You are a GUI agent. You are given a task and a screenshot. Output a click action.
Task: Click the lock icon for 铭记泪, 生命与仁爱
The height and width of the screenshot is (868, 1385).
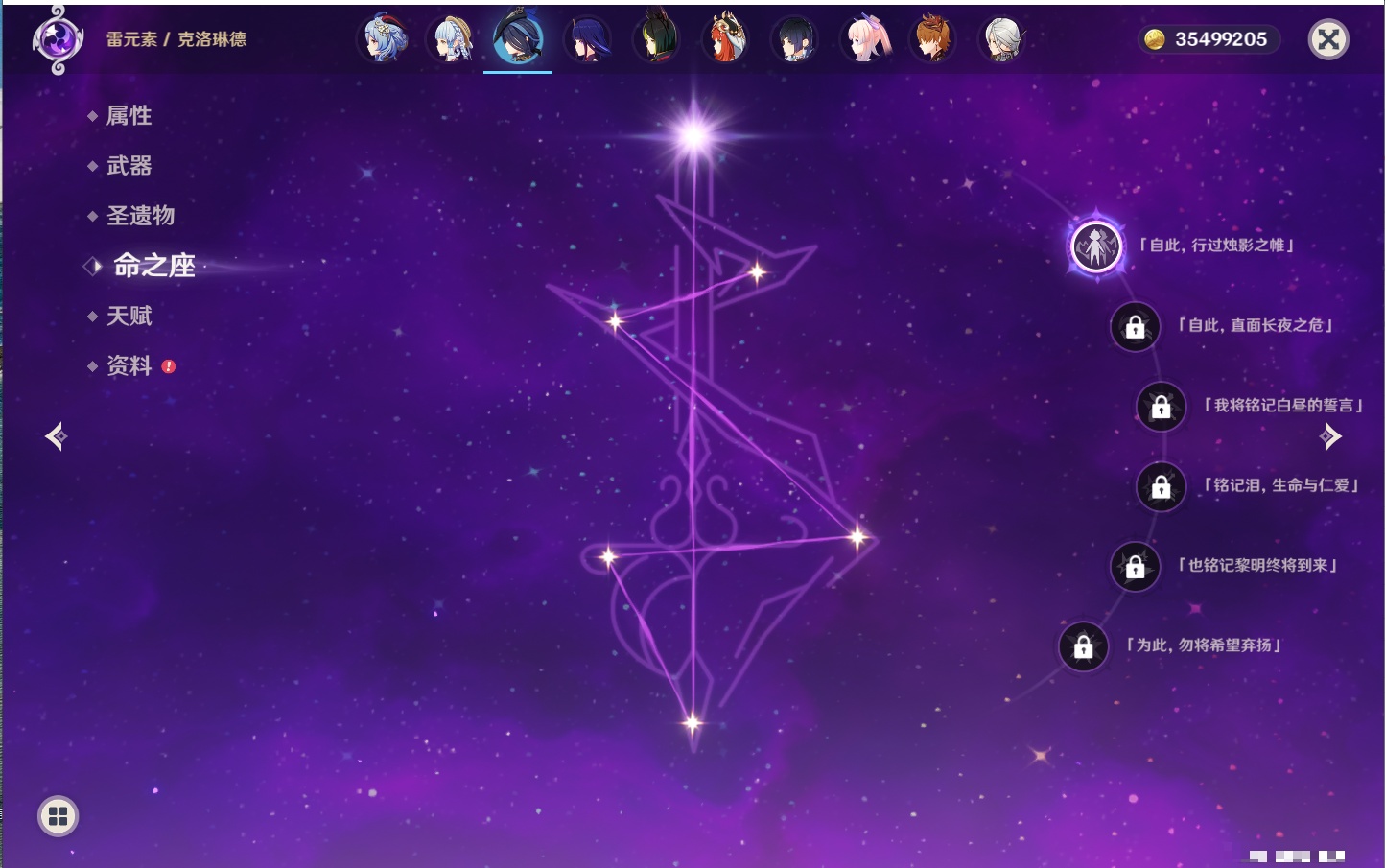pos(1162,487)
